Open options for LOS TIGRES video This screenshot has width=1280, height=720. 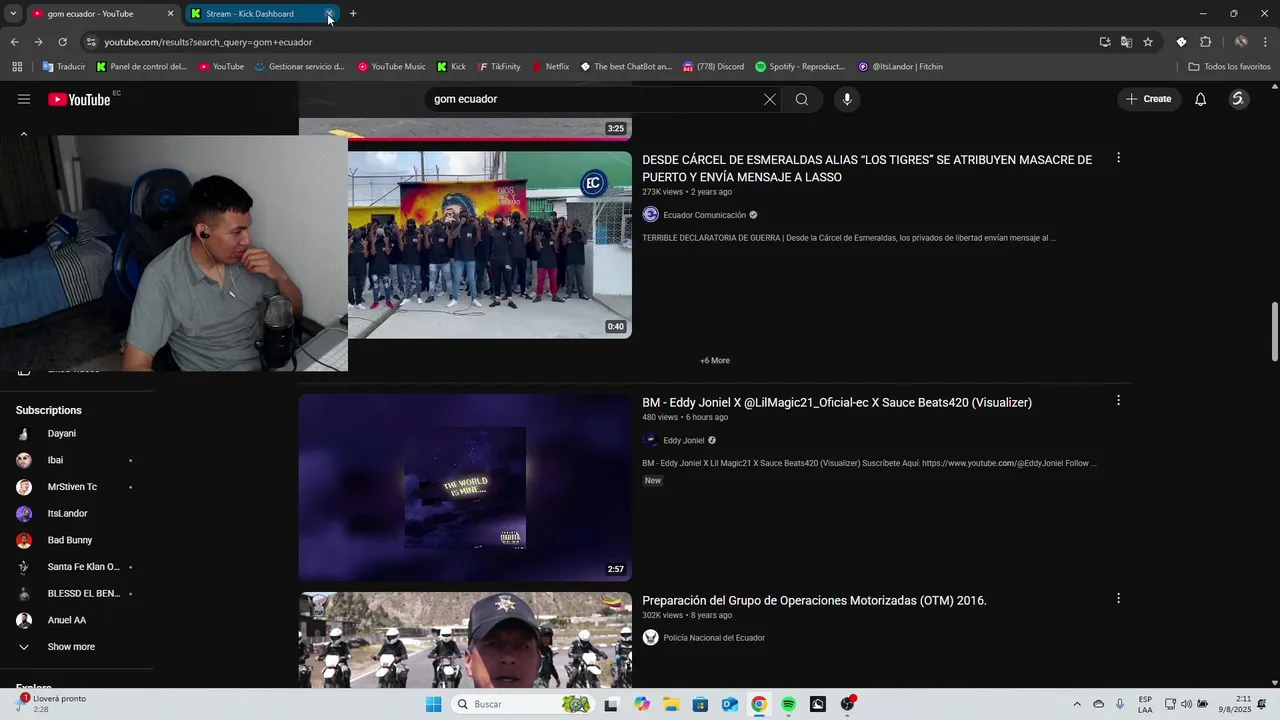1118,158
